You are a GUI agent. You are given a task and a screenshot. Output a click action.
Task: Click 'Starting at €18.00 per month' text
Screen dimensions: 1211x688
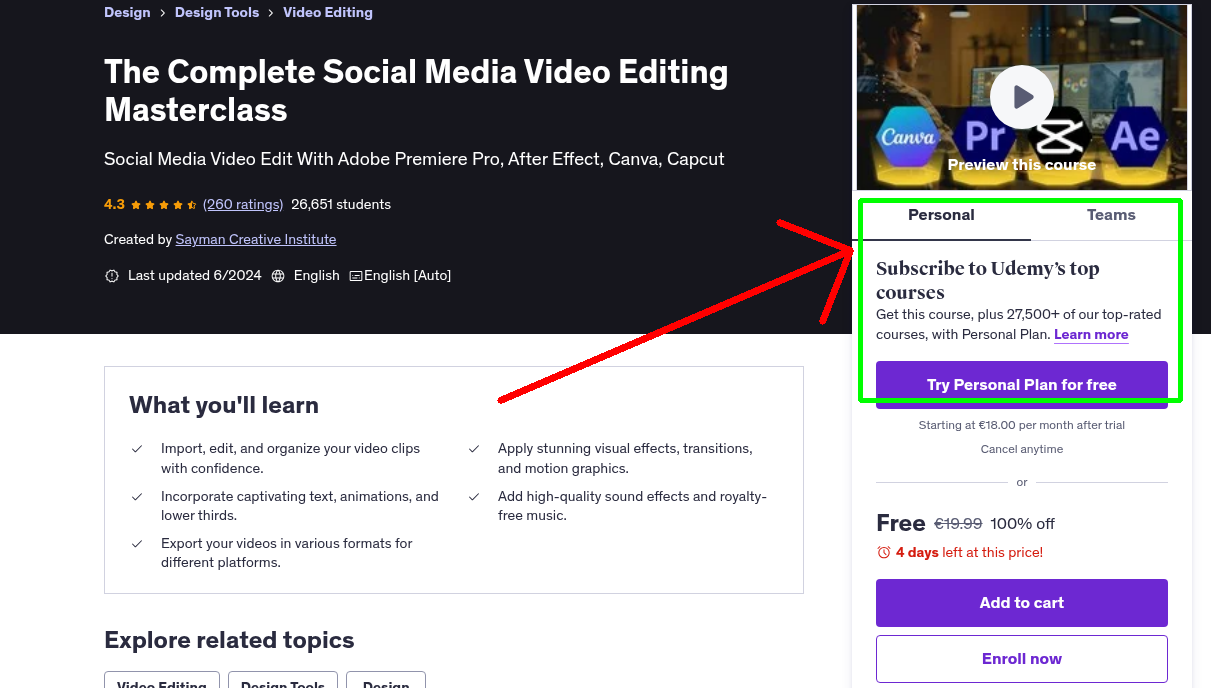tap(1022, 425)
